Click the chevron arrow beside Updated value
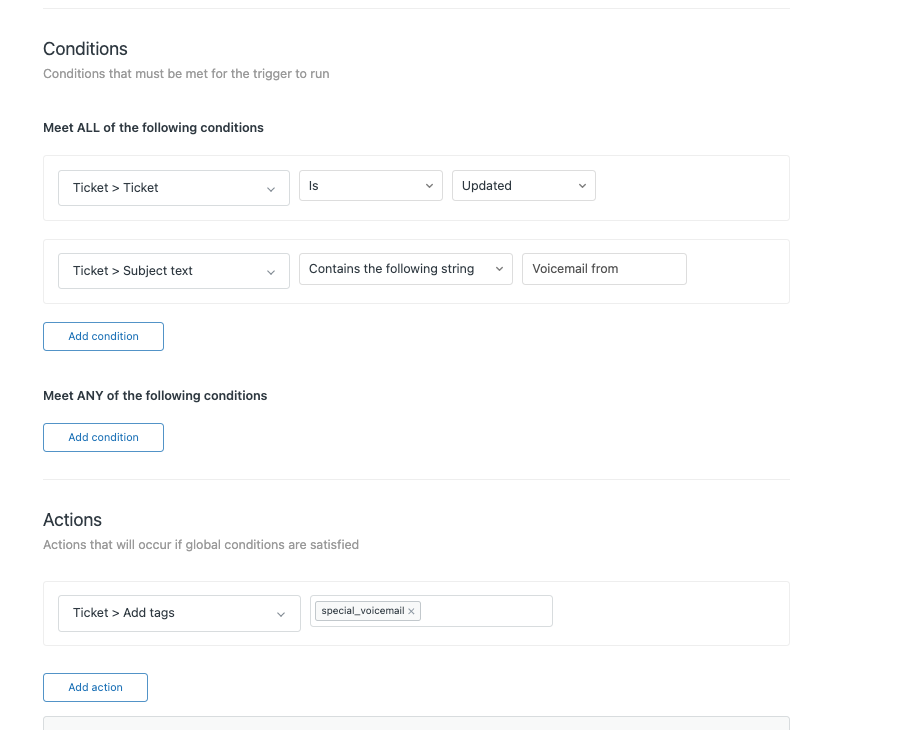 click(582, 186)
